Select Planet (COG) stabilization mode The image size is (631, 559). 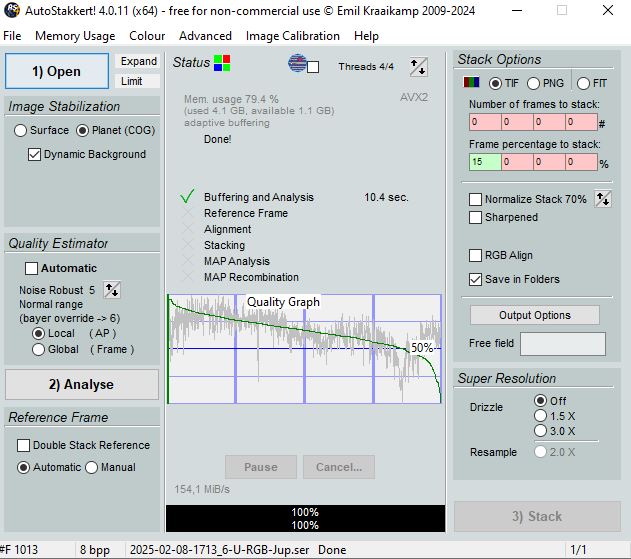[115, 130]
